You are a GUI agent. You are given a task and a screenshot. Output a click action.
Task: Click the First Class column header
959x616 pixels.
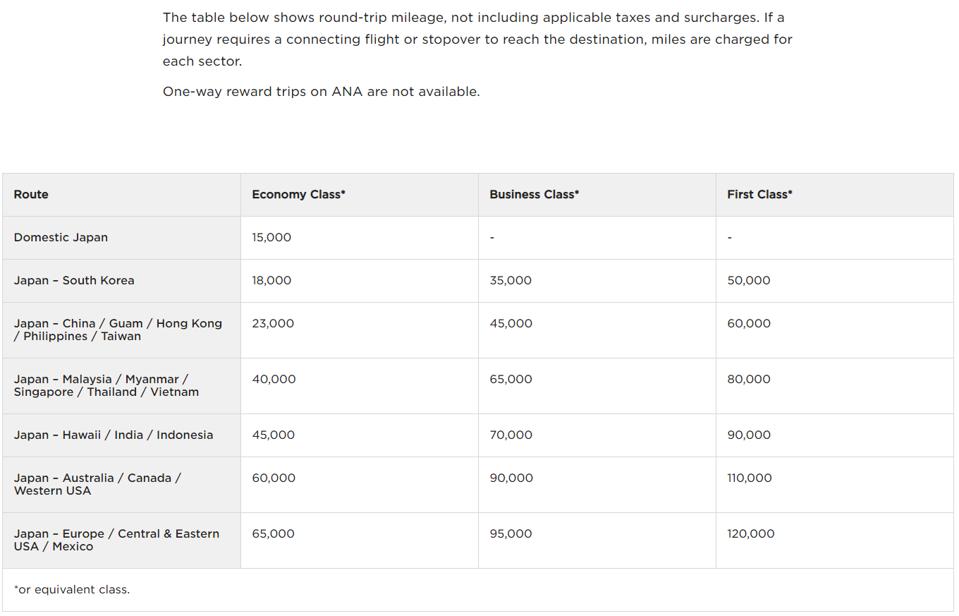[x=759, y=194]
